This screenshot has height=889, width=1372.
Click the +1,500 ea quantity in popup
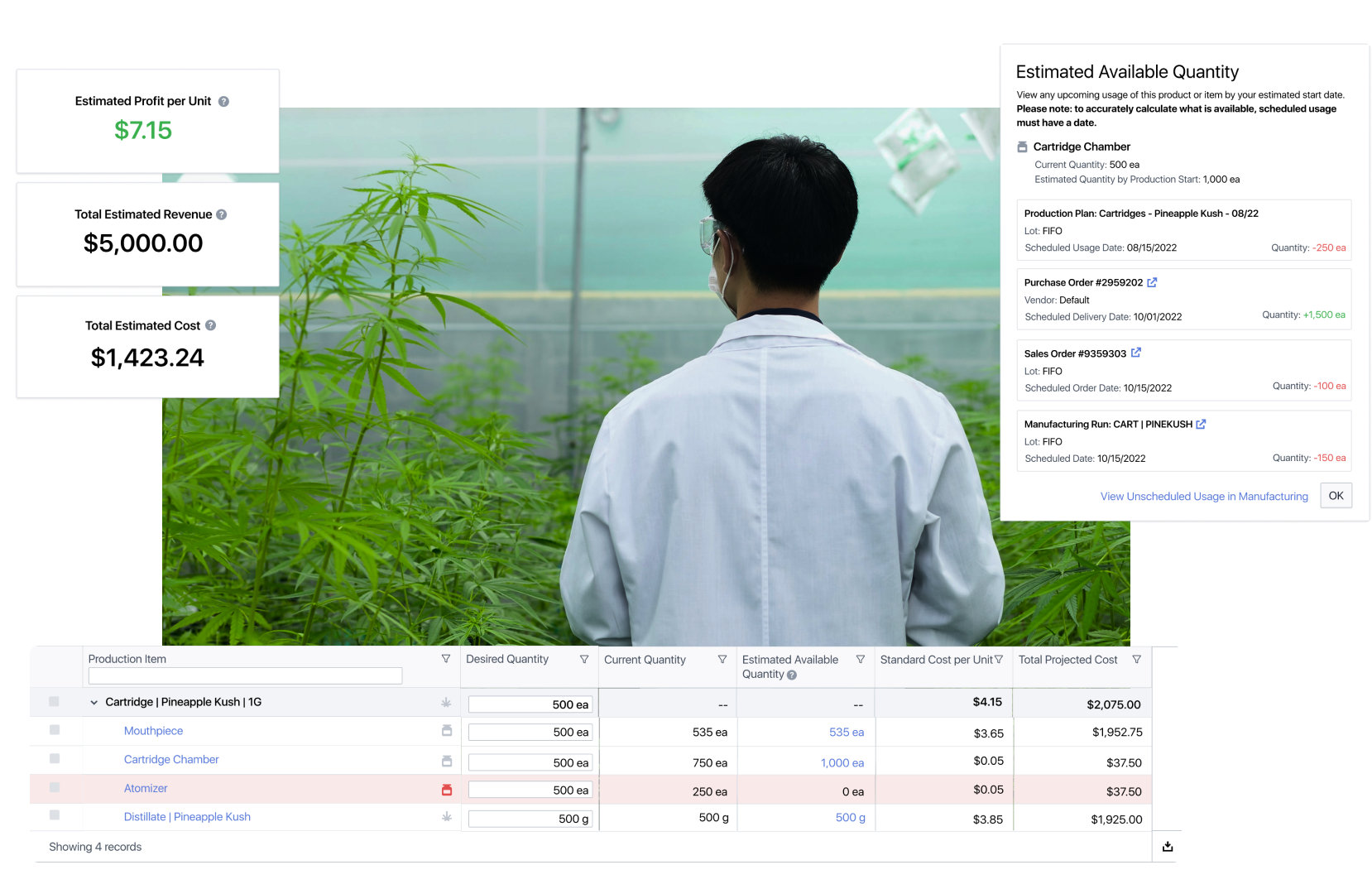point(1324,315)
